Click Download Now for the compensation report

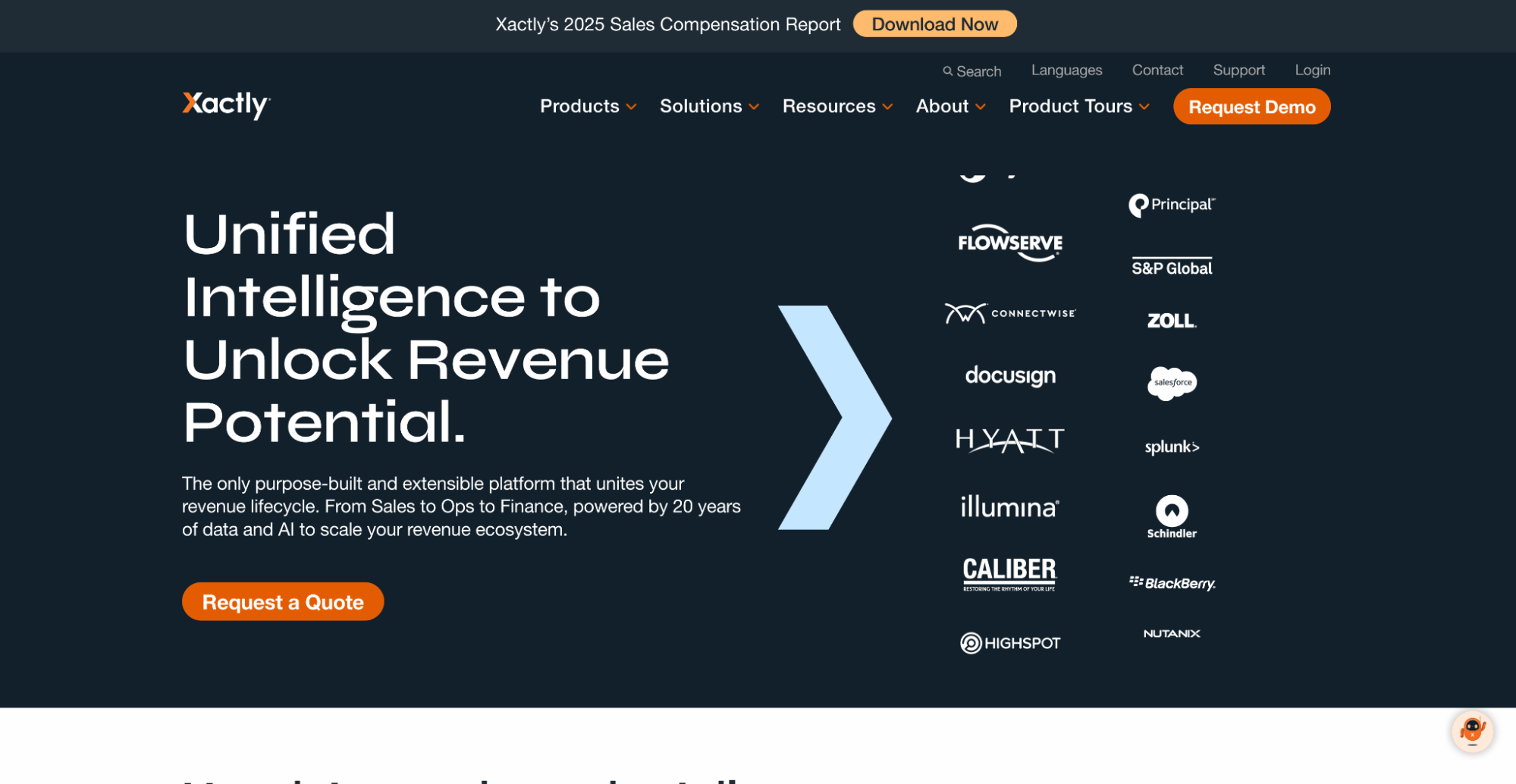934,24
